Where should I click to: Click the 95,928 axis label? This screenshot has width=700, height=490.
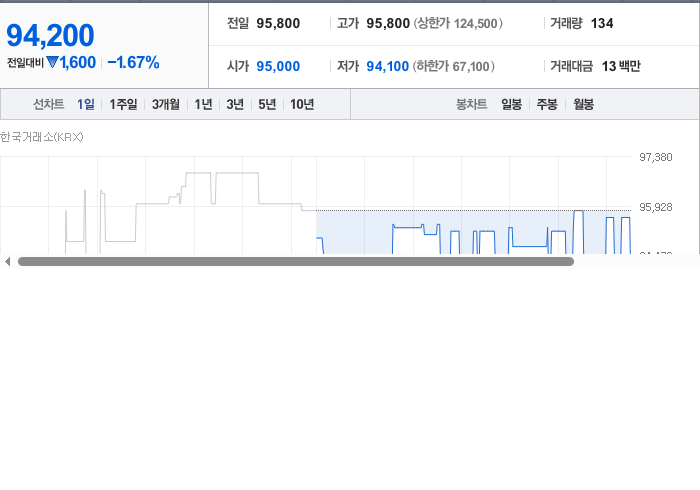[x=656, y=207]
